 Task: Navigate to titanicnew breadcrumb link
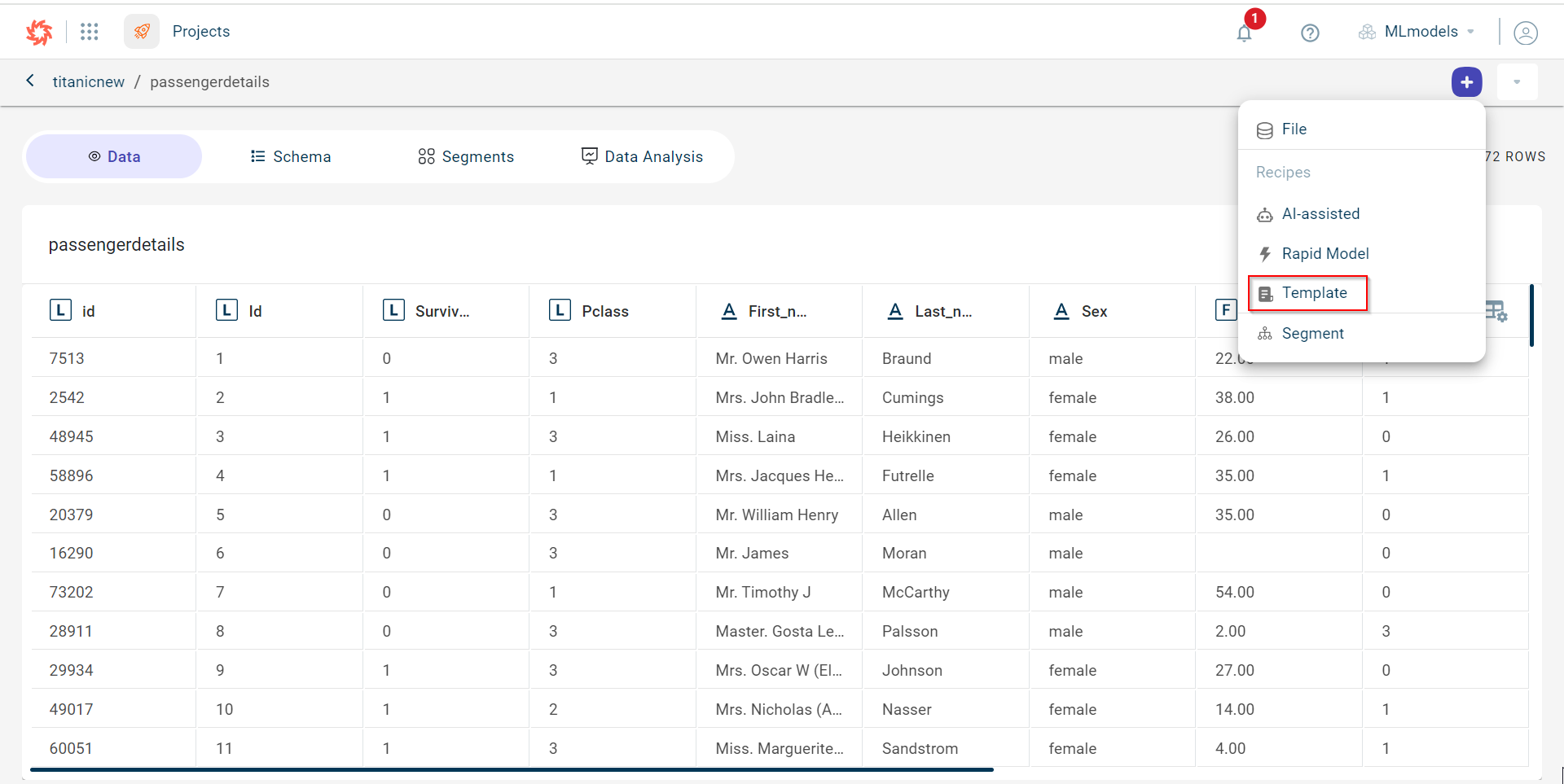(x=89, y=82)
